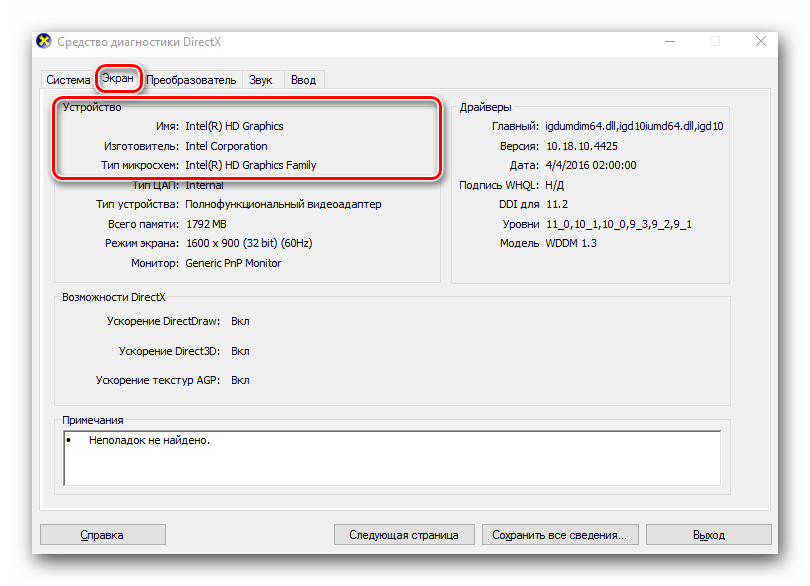The image size is (810, 586).
Task: Click the 'Тип устройства:' field label
Action: click(x=137, y=204)
